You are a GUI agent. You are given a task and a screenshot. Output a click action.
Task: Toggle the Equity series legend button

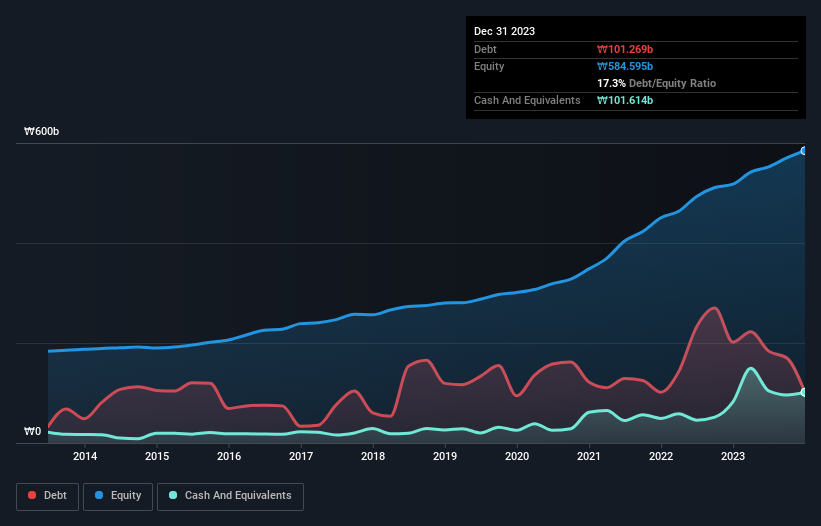tap(118, 496)
